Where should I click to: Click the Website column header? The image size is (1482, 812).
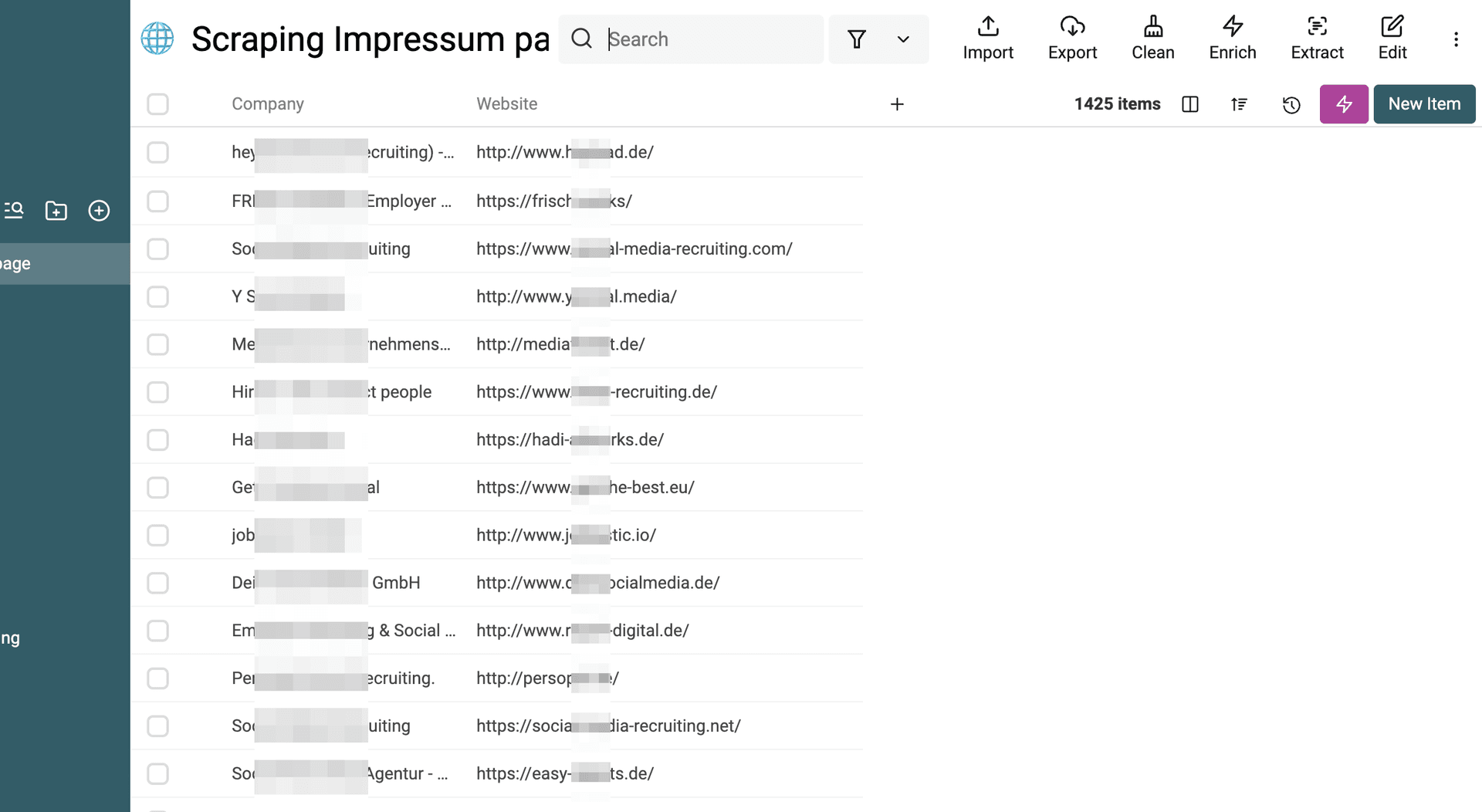[506, 103]
